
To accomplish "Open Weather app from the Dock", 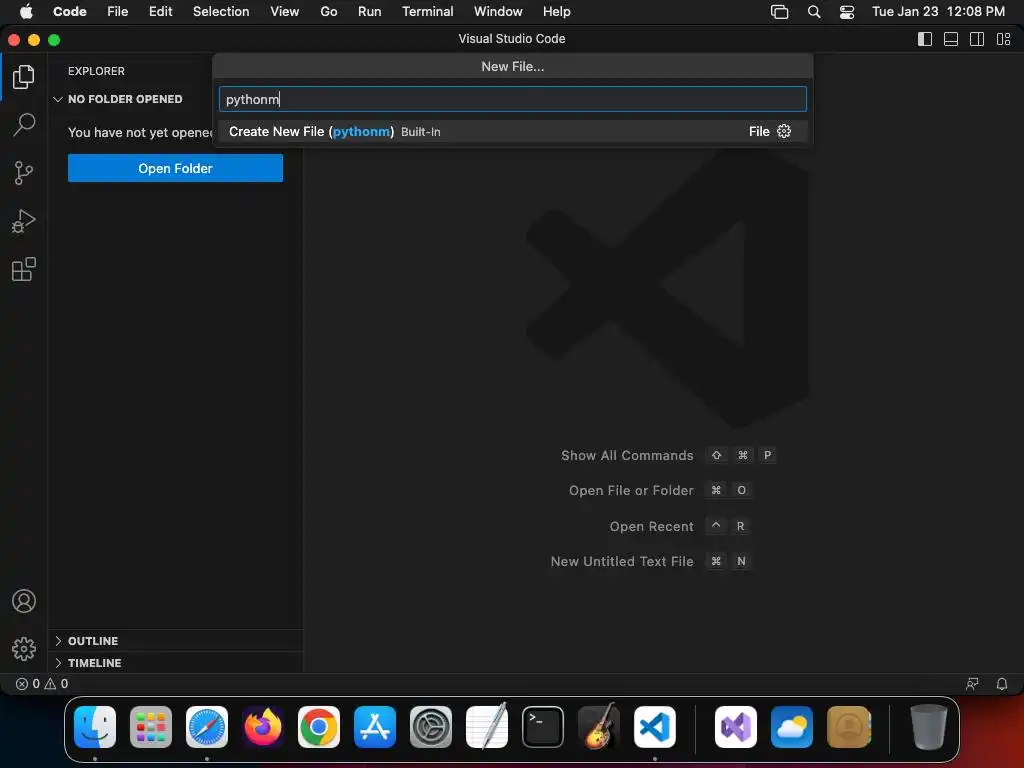I will (792, 727).
